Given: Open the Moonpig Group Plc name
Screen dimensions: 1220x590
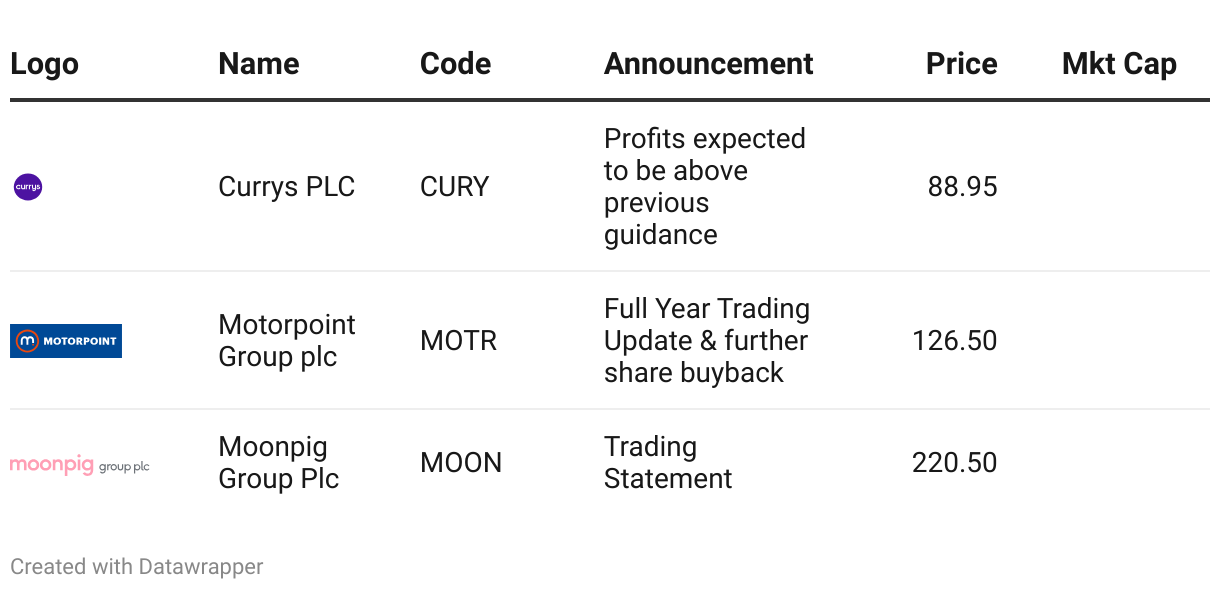Looking at the screenshot, I should 279,463.
